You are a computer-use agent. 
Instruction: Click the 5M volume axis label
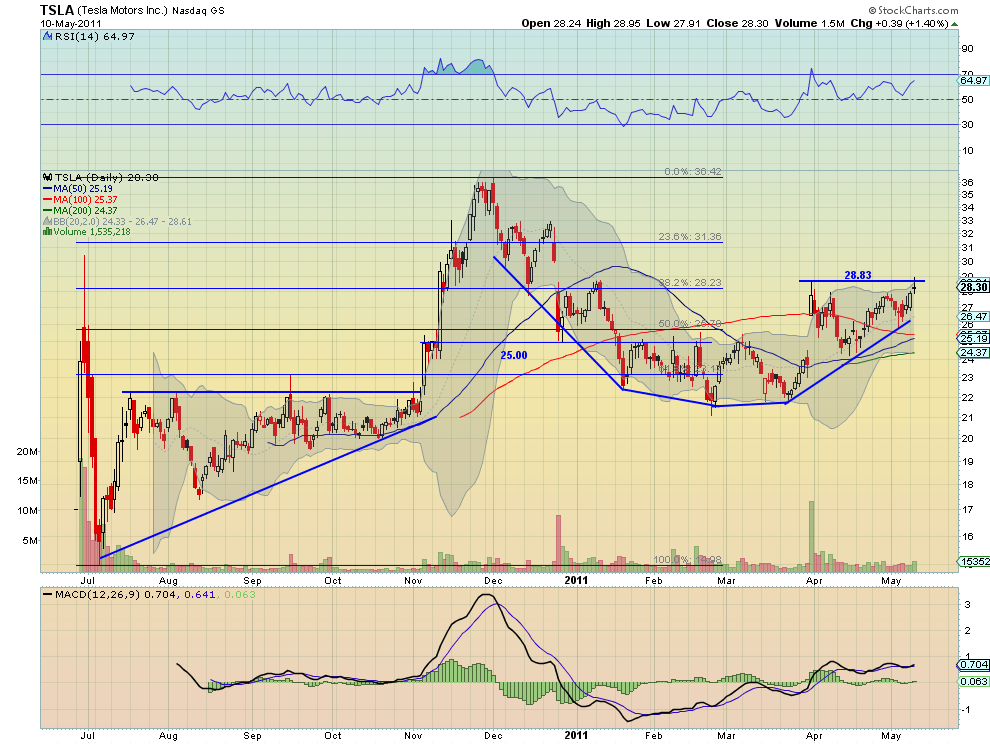[x=30, y=540]
